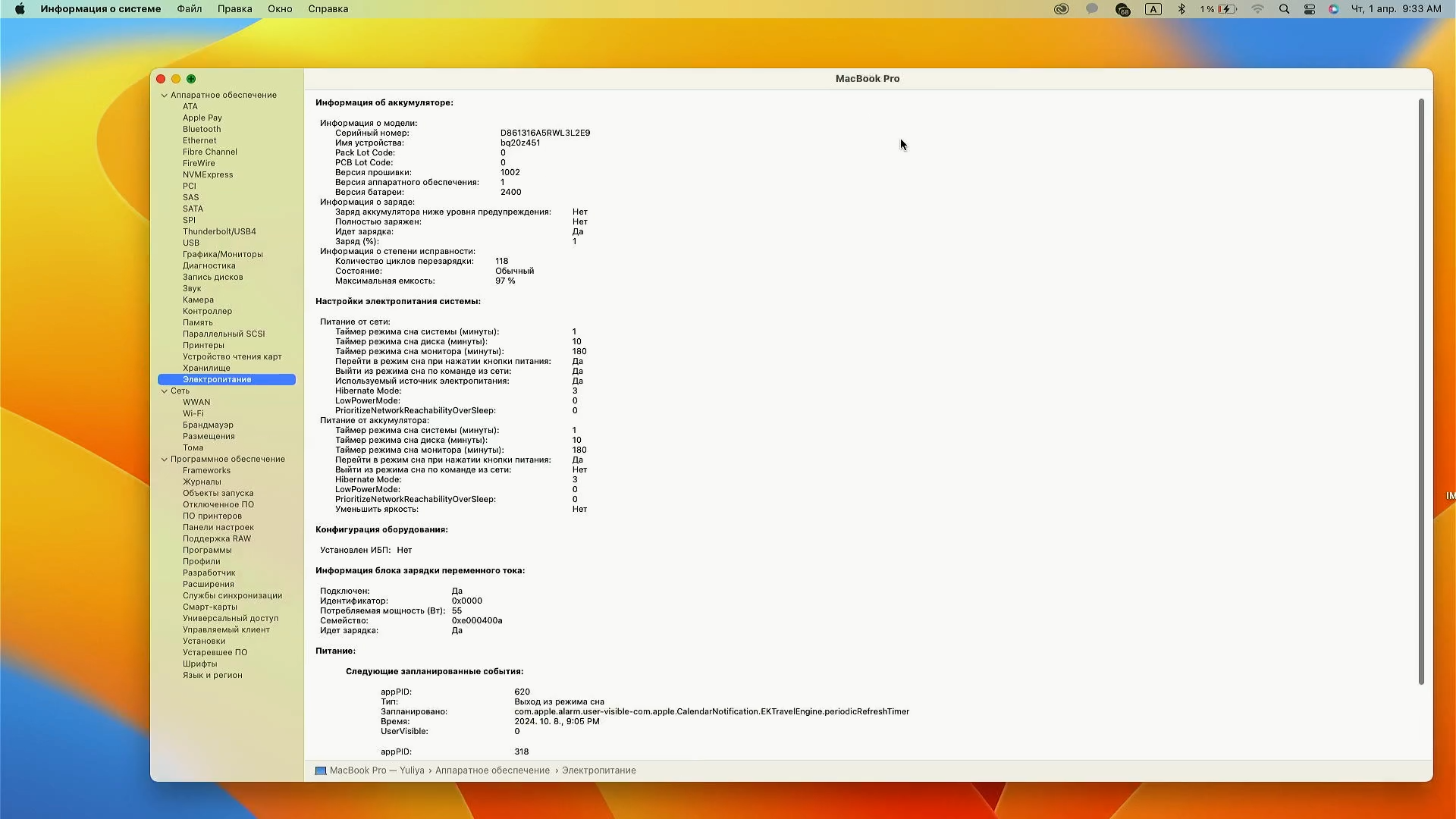1456x819 pixels.
Task: Click the Creative Cloud menu bar icon
Action: point(1061,9)
